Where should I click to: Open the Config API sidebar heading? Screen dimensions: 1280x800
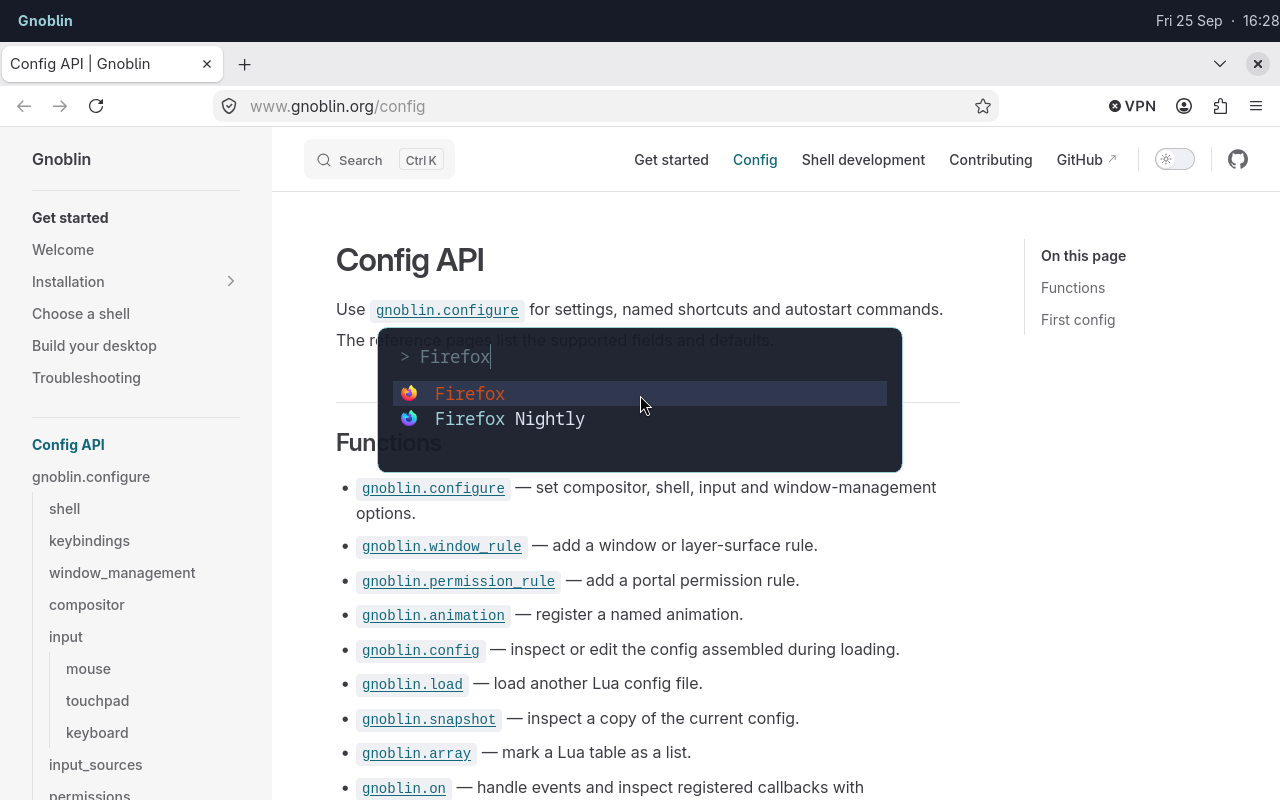click(x=68, y=445)
